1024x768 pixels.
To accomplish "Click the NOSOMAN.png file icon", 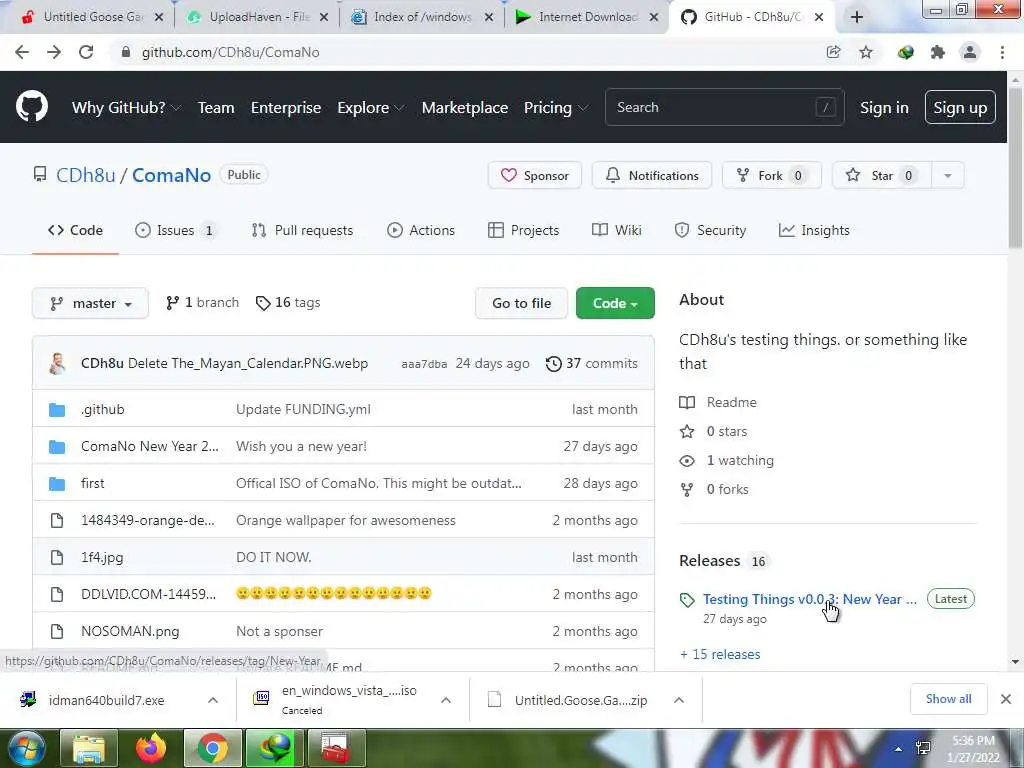I will click(x=57, y=631).
